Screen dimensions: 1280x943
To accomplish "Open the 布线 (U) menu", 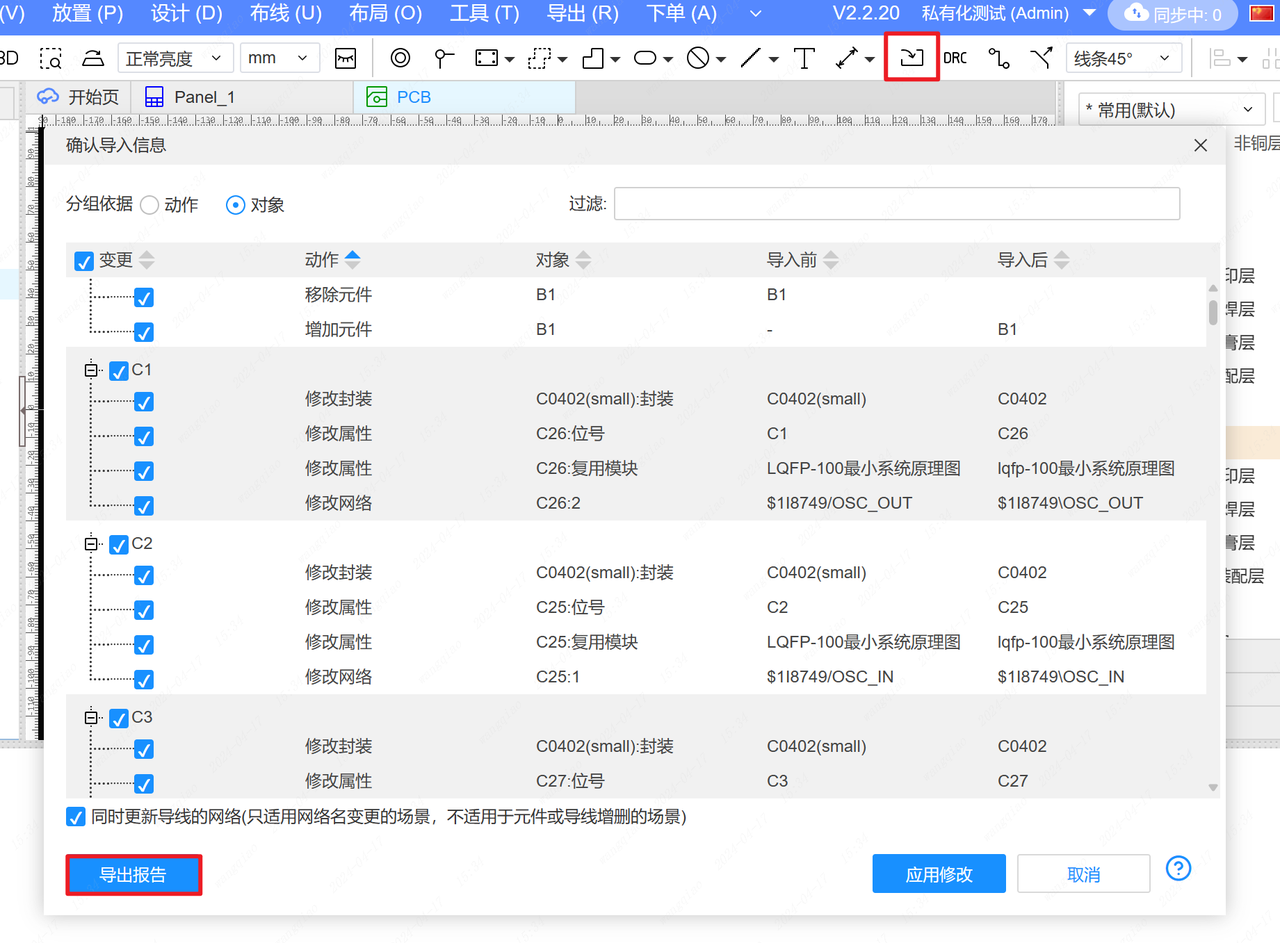I will pyautogui.click(x=286, y=13).
